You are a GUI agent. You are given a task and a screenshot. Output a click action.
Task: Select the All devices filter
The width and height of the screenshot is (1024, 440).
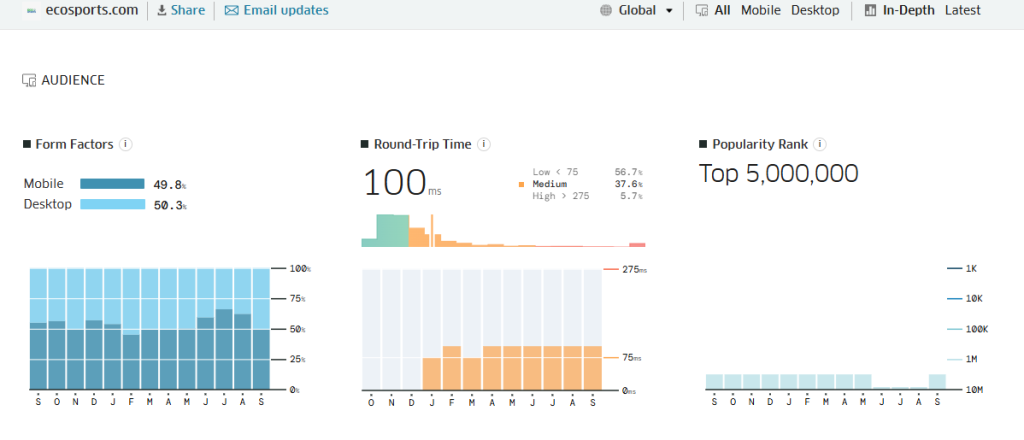click(x=722, y=11)
